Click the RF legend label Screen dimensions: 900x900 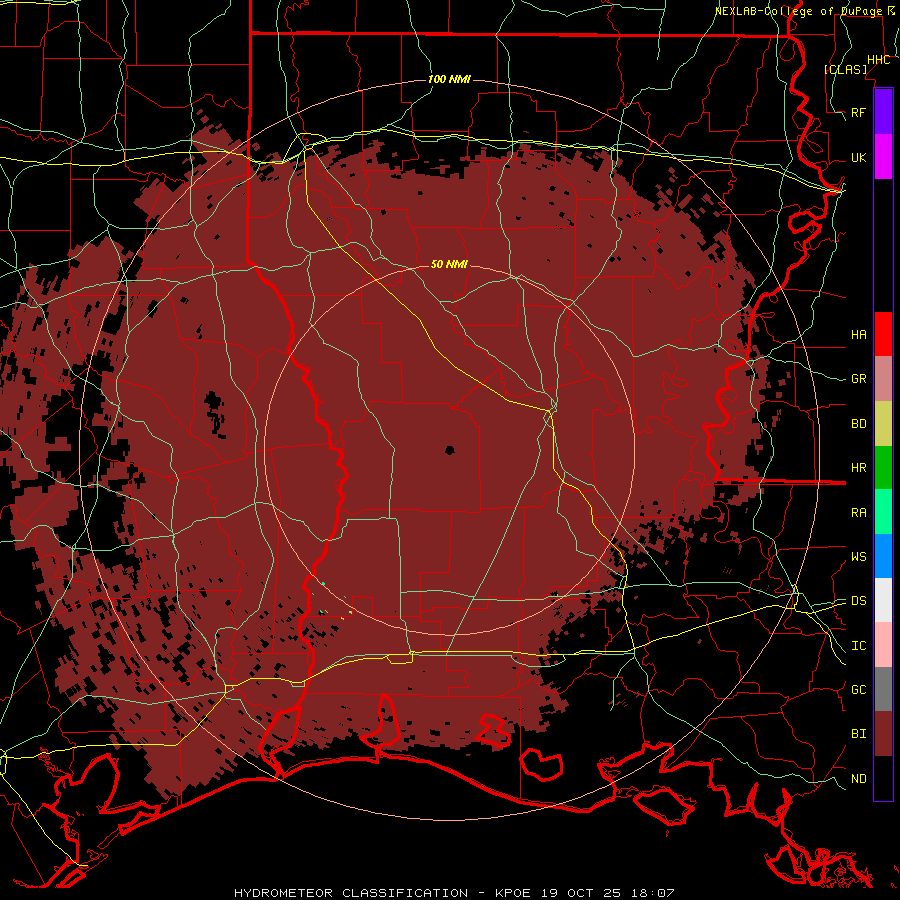[x=858, y=112]
